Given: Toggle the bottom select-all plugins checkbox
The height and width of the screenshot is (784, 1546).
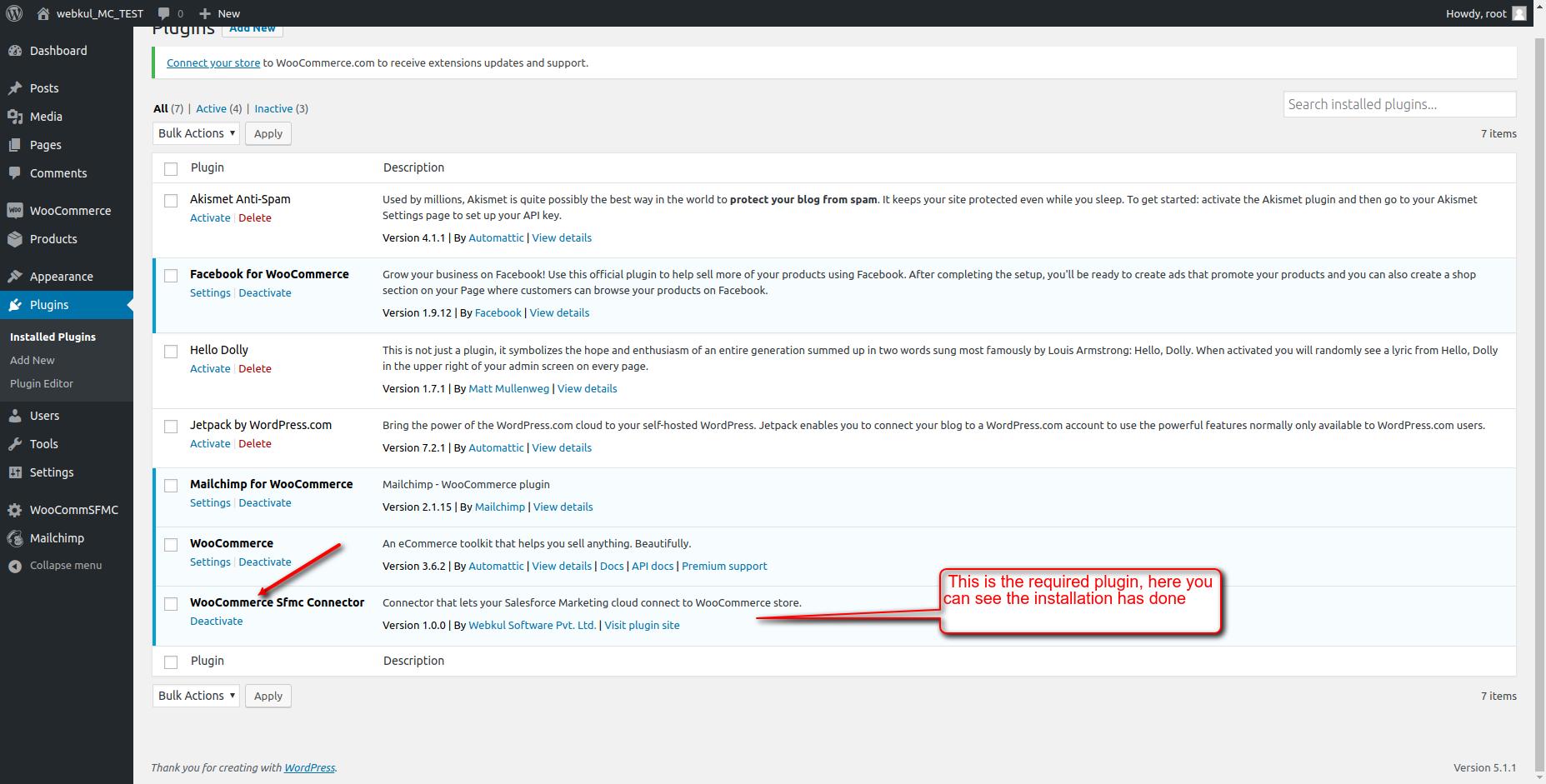Looking at the screenshot, I should (x=171, y=662).
